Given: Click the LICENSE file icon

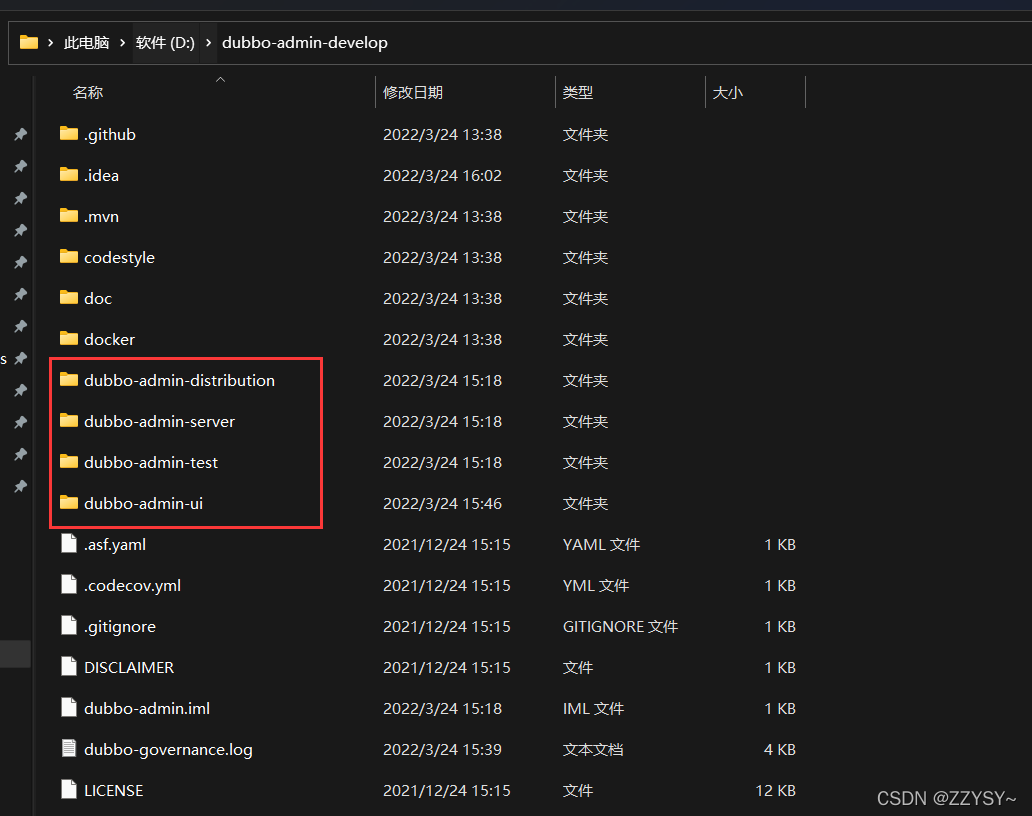Looking at the screenshot, I should [68, 789].
